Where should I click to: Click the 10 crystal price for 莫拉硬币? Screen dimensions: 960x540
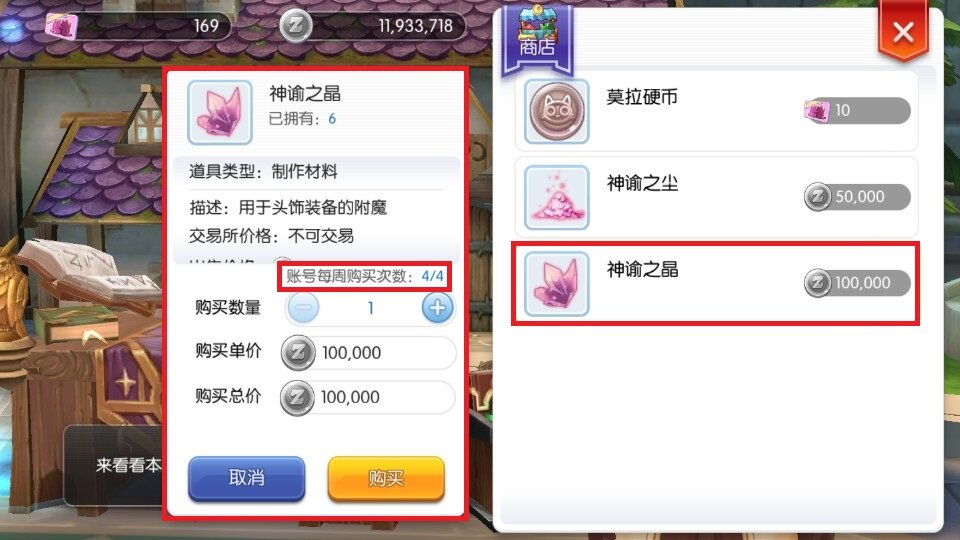[x=857, y=110]
